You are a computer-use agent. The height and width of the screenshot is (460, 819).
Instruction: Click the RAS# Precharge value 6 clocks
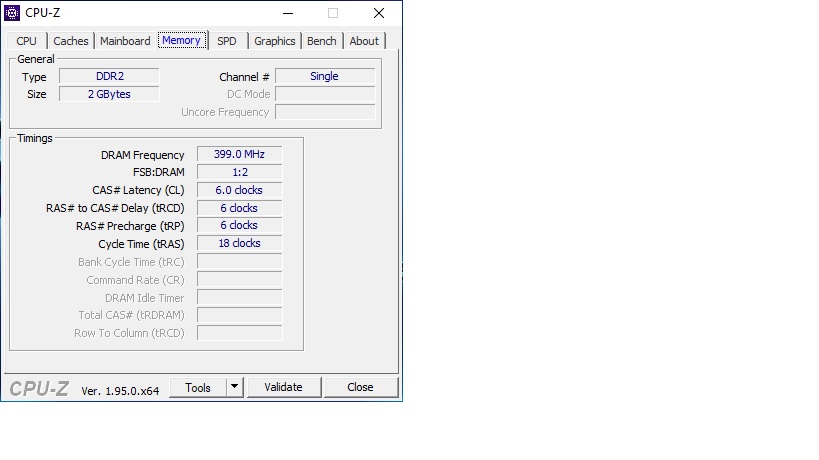click(240, 225)
